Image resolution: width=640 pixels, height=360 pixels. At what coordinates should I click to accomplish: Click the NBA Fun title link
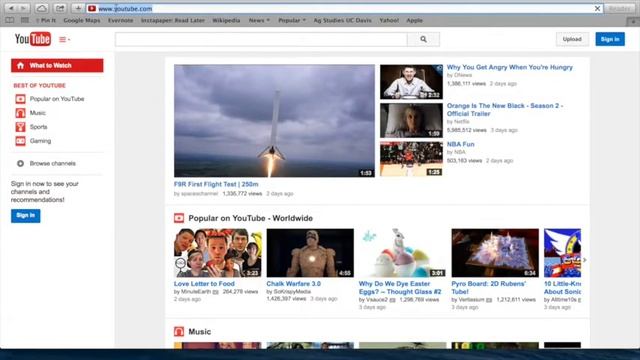pyautogui.click(x=460, y=144)
